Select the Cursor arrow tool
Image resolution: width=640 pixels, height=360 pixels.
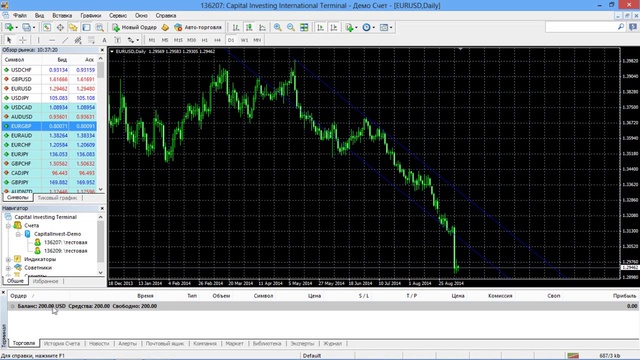9,40
